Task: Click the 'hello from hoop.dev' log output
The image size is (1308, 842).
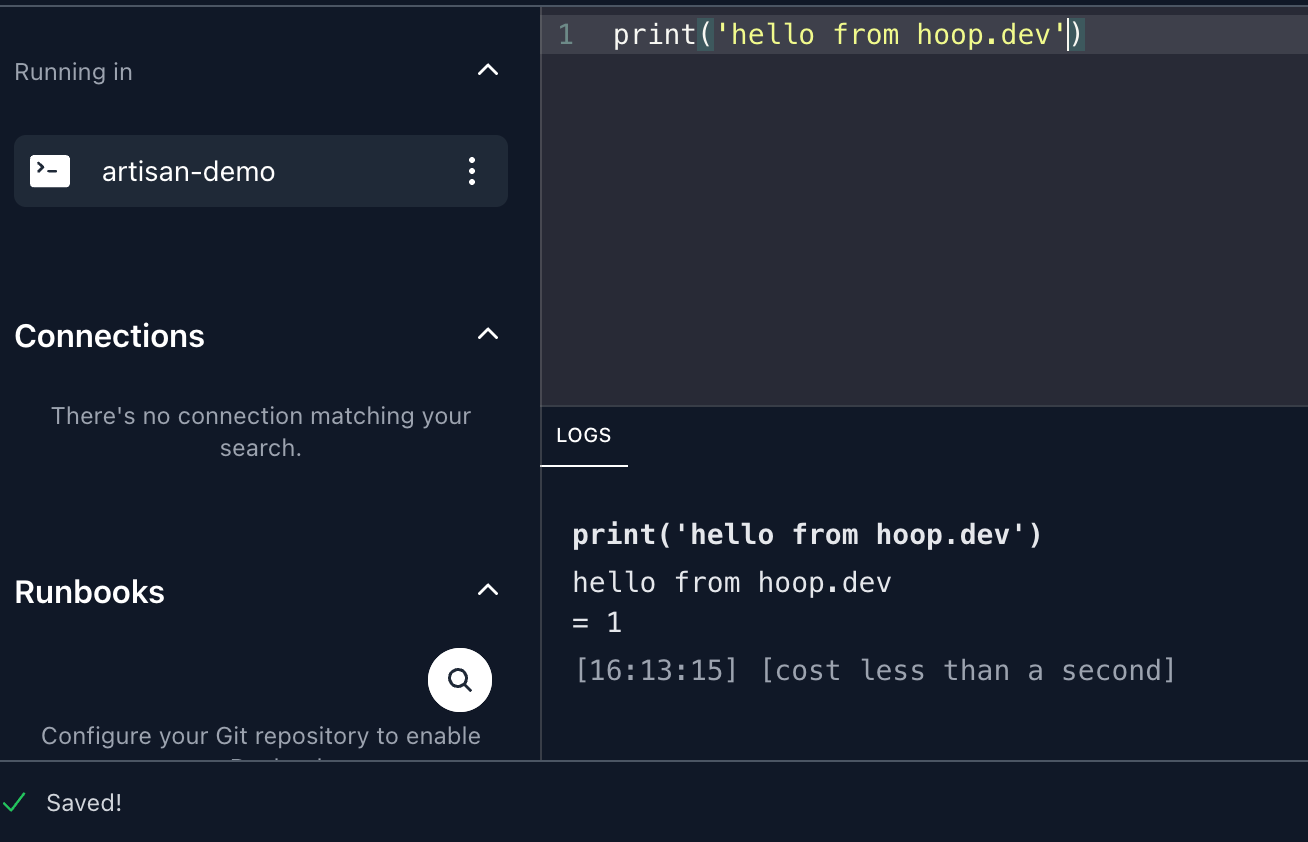Action: click(x=731, y=582)
